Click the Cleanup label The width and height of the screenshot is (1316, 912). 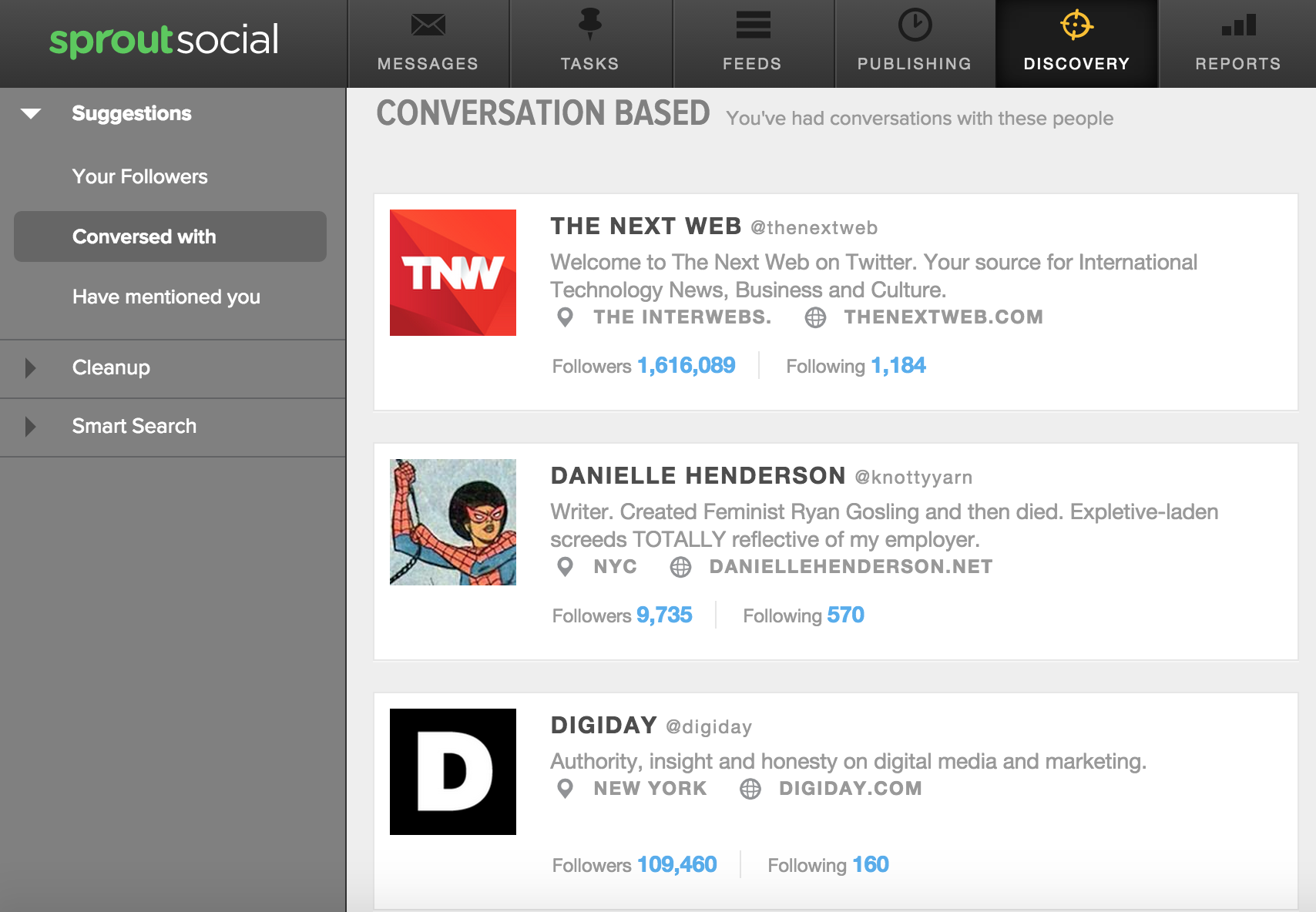tap(111, 367)
